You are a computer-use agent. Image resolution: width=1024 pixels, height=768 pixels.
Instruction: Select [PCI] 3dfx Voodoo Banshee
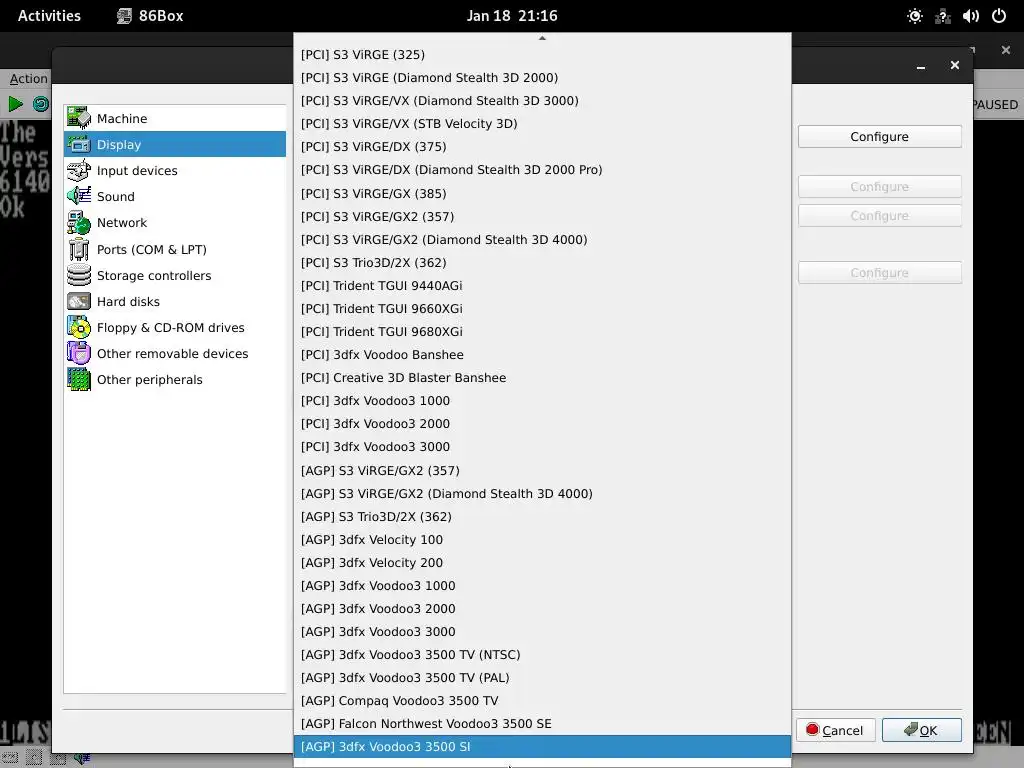click(x=542, y=355)
